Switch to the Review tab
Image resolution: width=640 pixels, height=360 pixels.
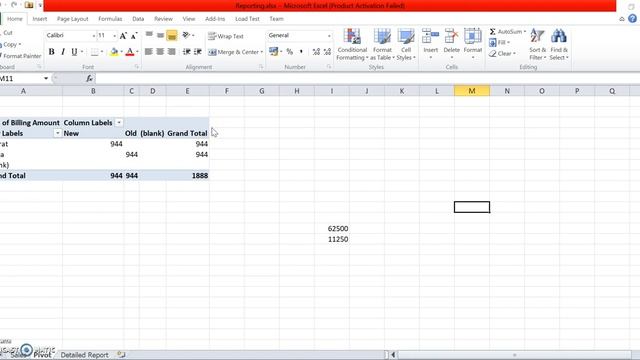click(163, 19)
